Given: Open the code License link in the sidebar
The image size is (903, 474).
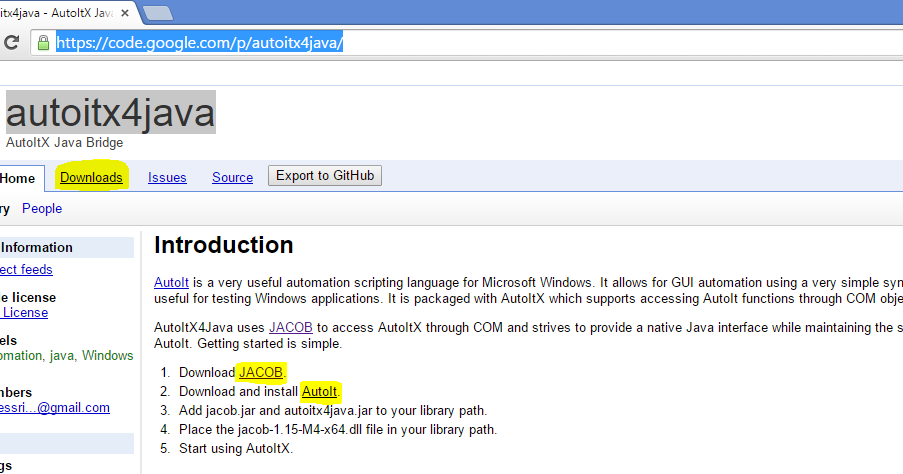Looking at the screenshot, I should click(x=24, y=313).
